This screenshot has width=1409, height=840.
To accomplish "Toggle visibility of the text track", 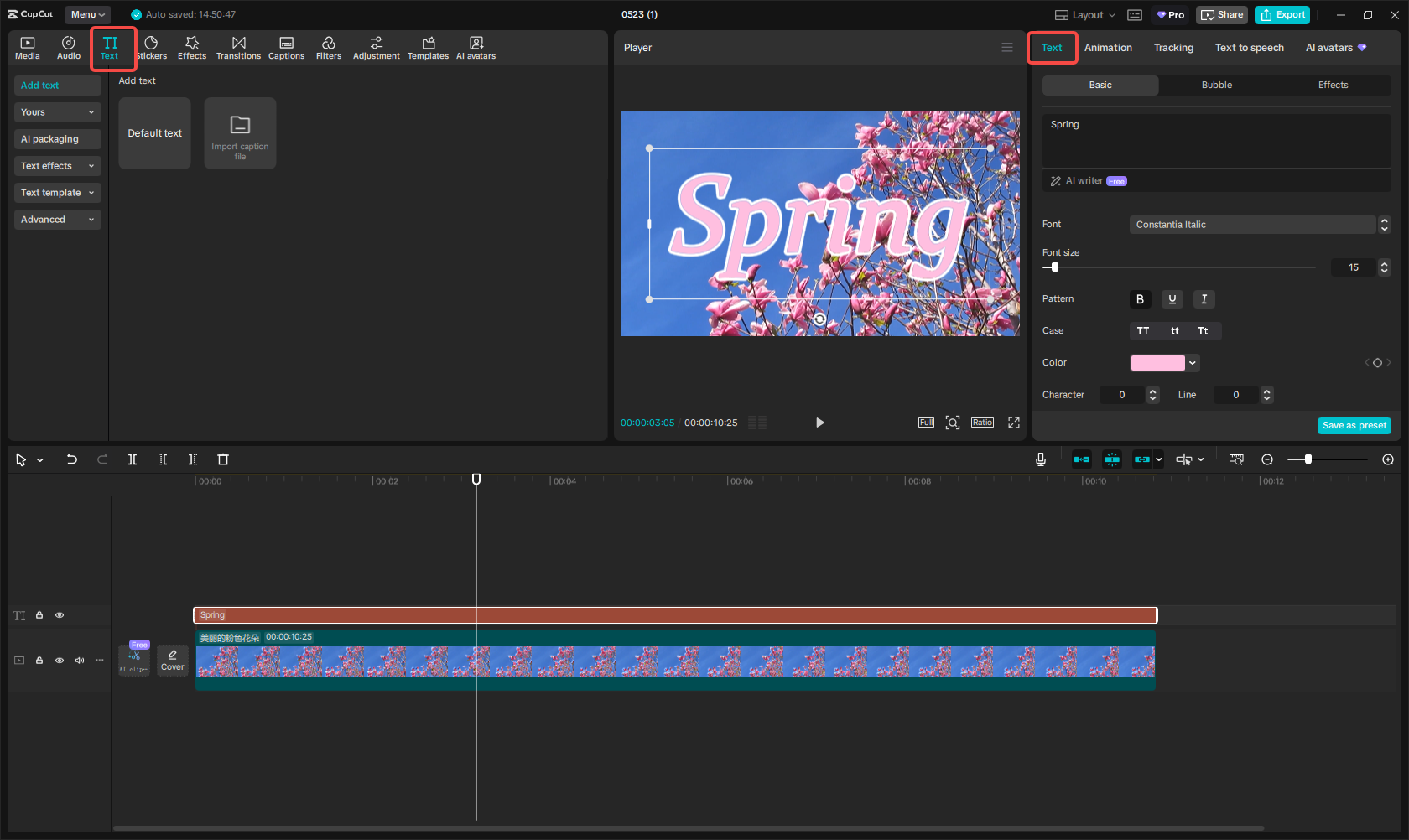I will [59, 614].
